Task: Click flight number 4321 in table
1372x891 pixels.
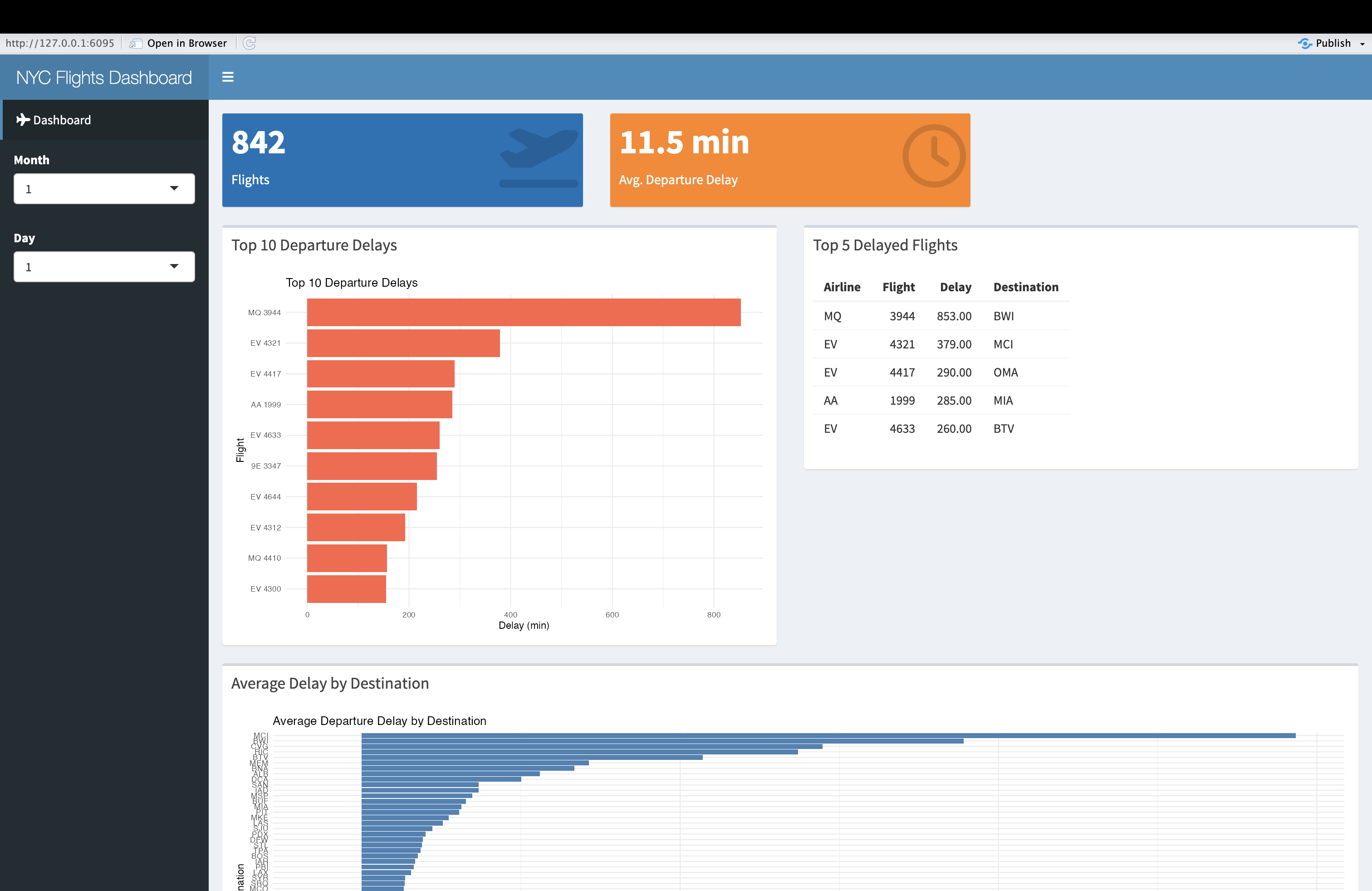Action: [902, 344]
